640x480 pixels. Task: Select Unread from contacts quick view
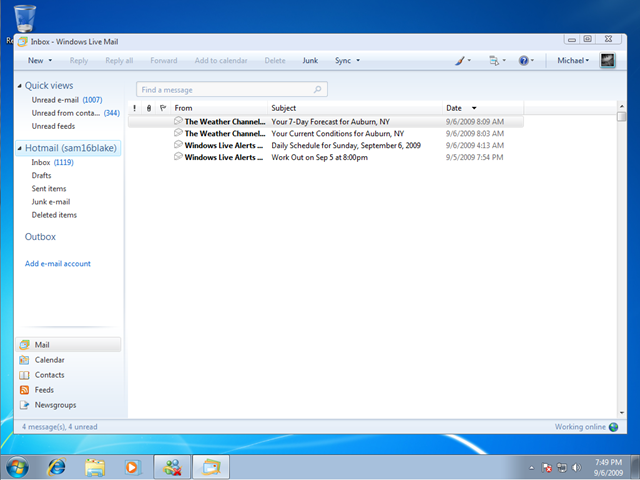(x=76, y=113)
